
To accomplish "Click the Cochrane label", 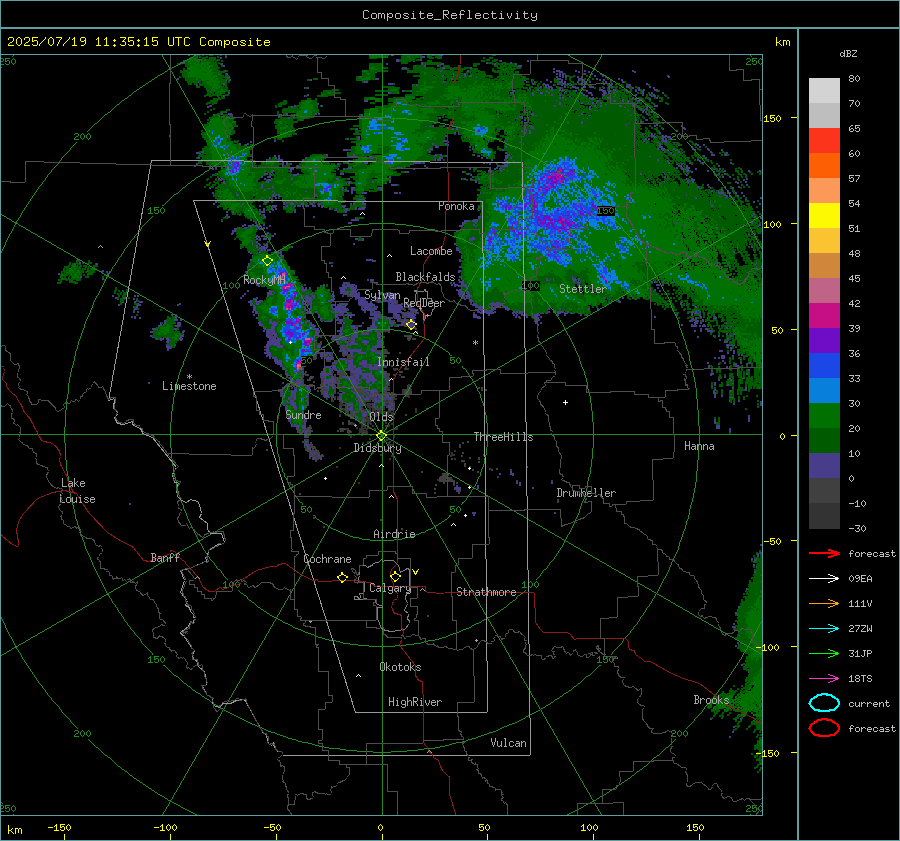I will tap(327, 559).
